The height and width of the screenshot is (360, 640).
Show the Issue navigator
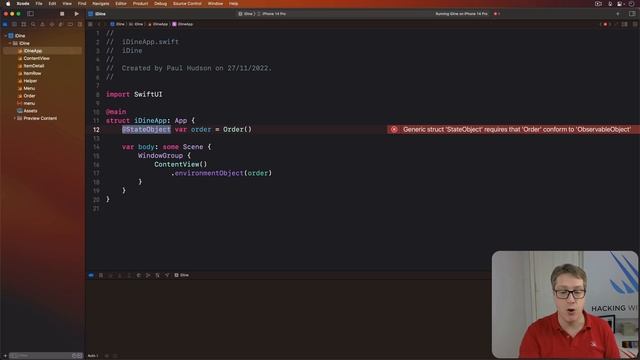pyautogui.click(x=42, y=24)
